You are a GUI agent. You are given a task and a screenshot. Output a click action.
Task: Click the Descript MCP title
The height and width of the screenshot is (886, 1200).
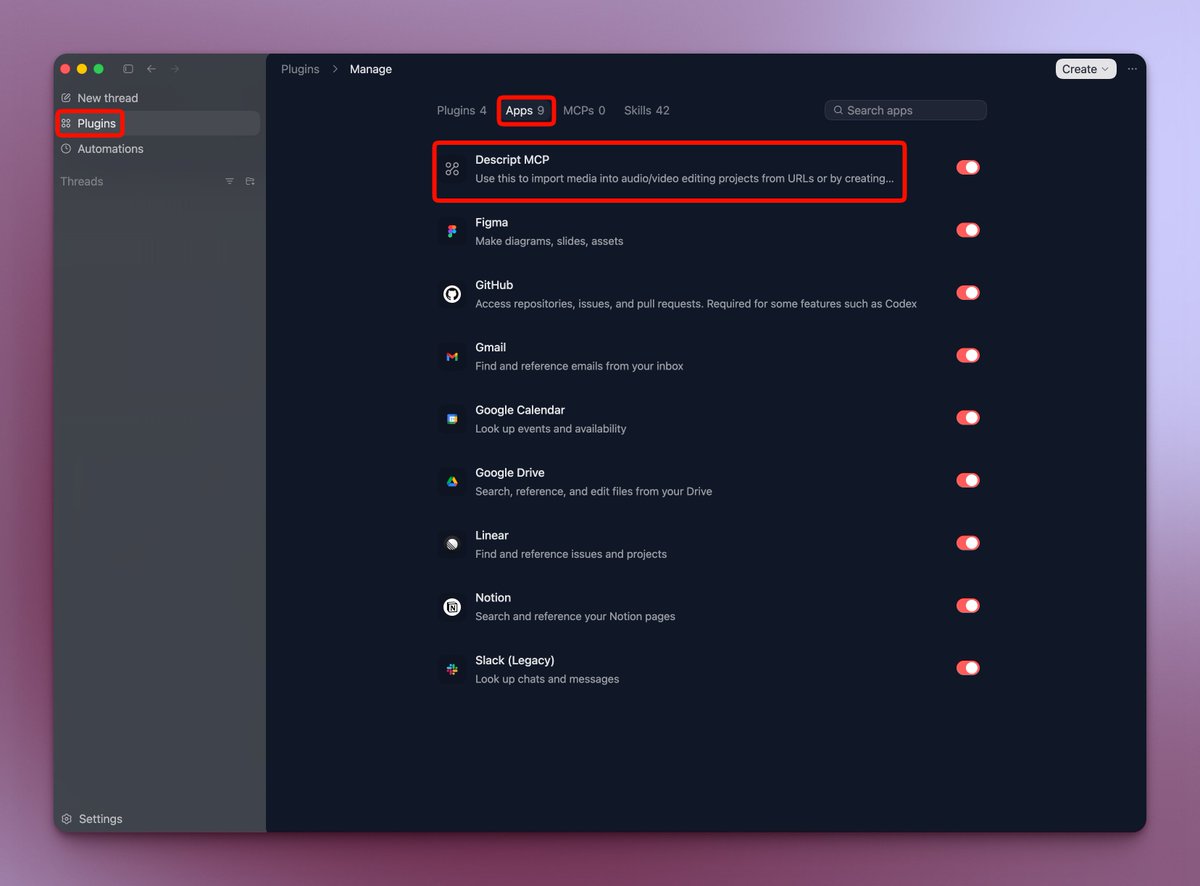coord(512,160)
